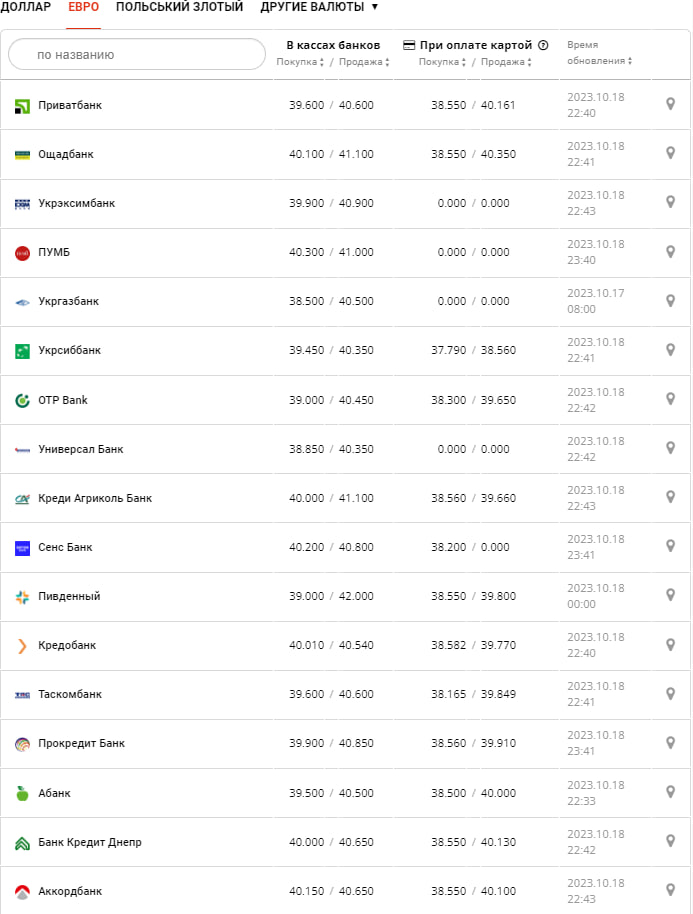The image size is (693, 914).
Task: Click the Абанк green apple logo
Action: coord(23,793)
